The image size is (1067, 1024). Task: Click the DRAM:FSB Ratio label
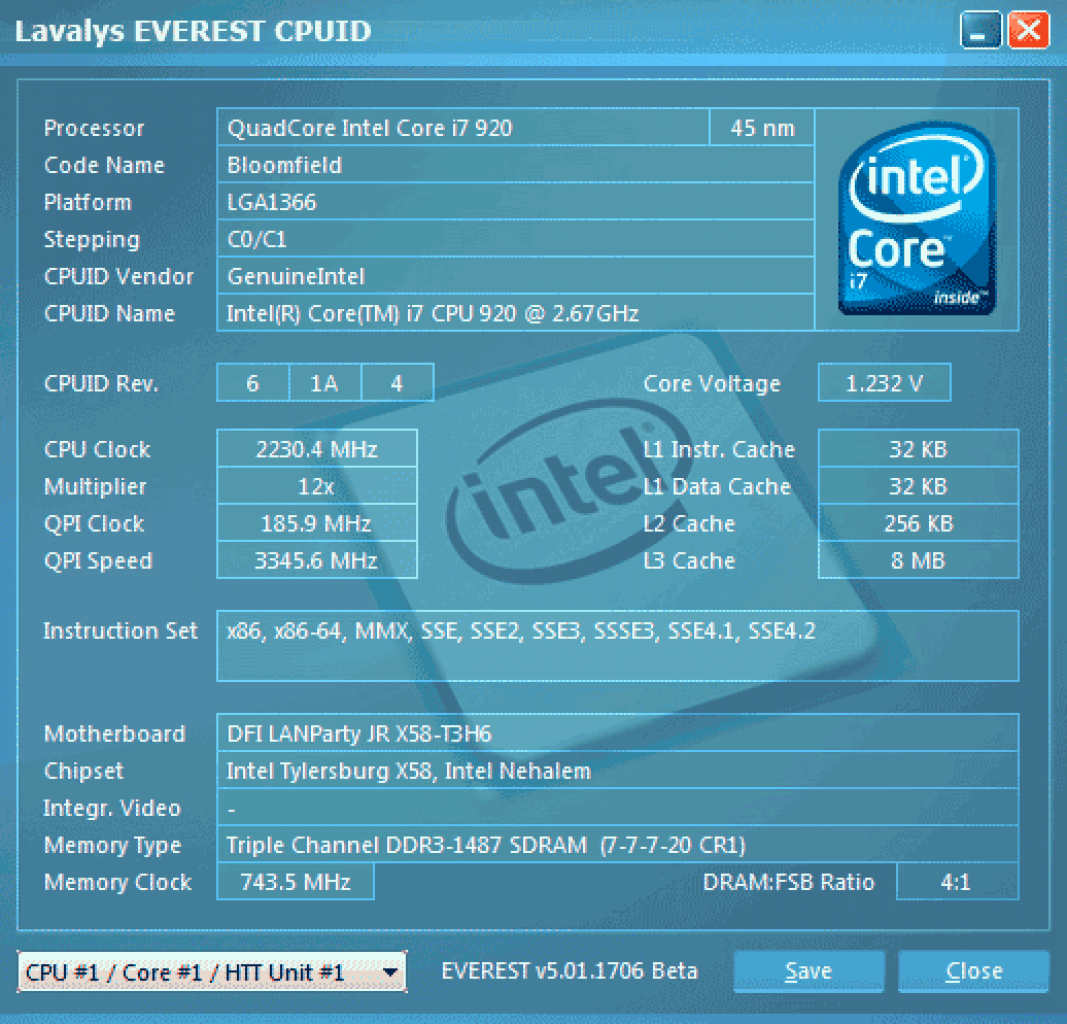click(x=789, y=882)
